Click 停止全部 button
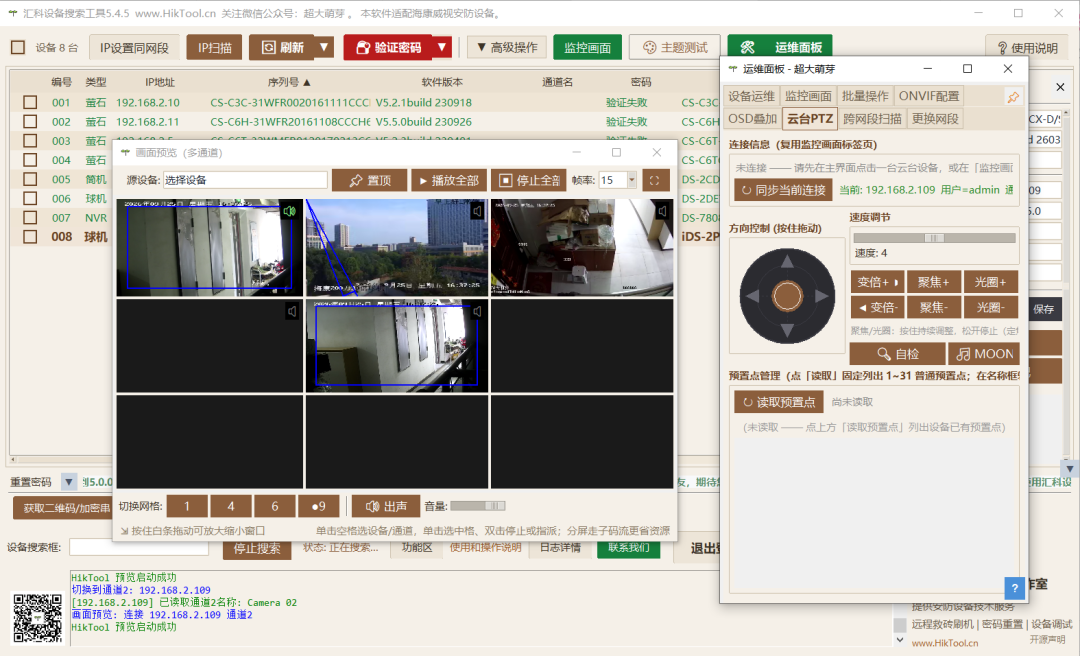The width and height of the screenshot is (1080, 656). tap(528, 181)
